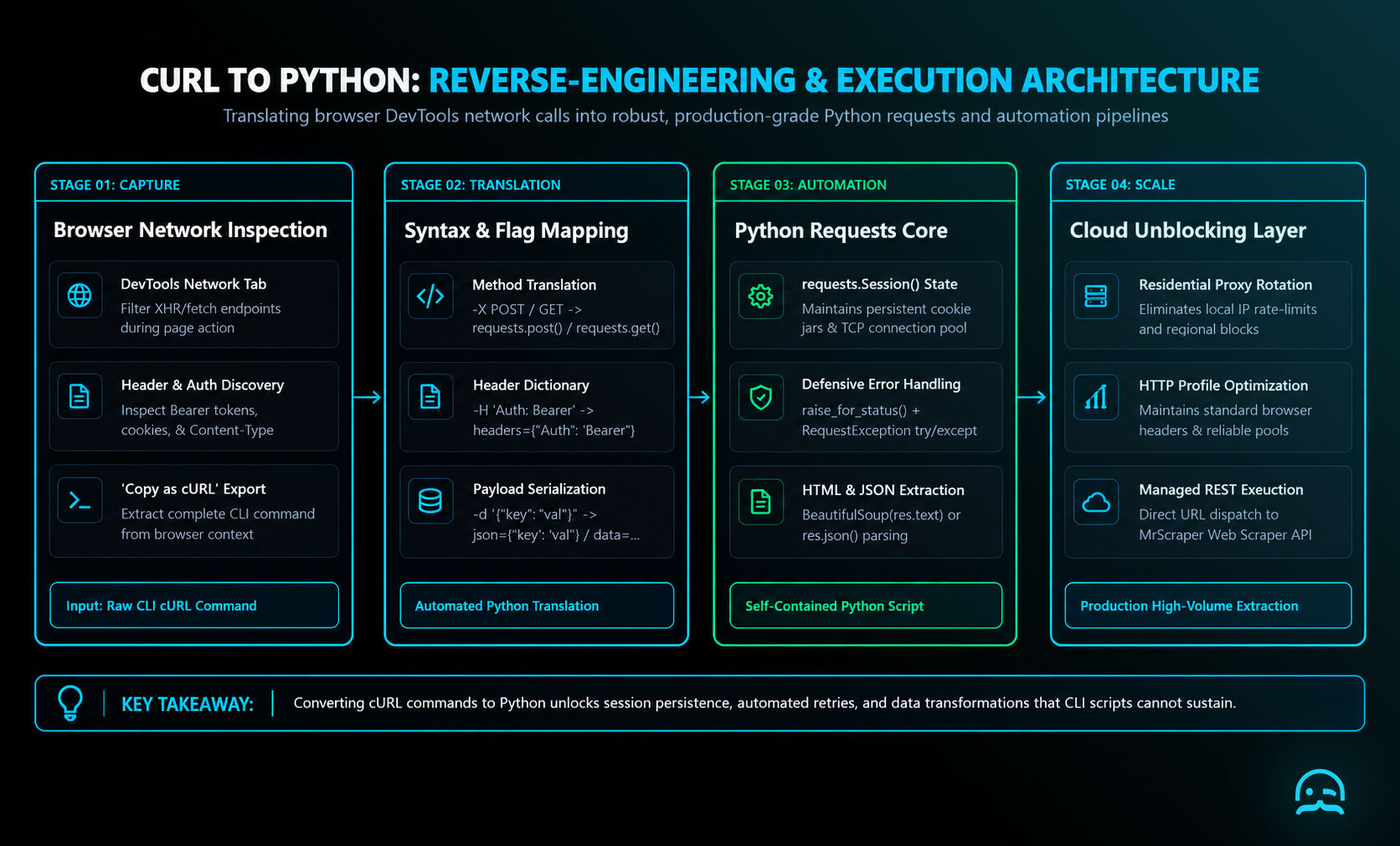Click the 'Translating browser DevTools network calls' subtitle

695,116
